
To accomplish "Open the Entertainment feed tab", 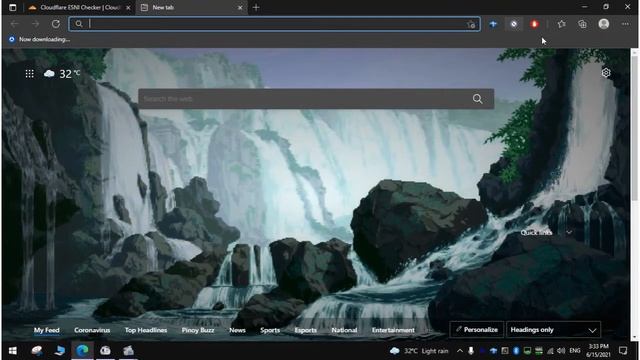I will coord(393,330).
